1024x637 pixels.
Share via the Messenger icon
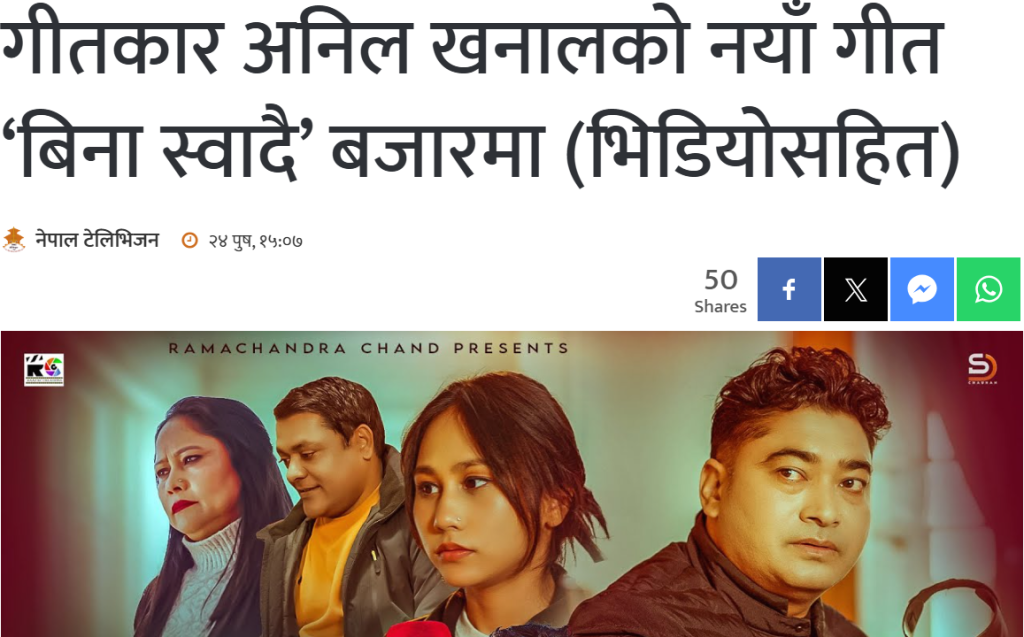(x=922, y=289)
